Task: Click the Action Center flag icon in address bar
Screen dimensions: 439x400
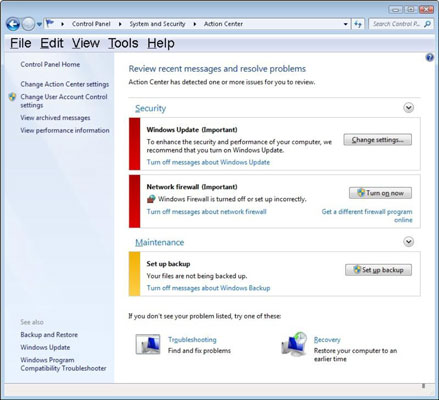Action: coord(50,23)
